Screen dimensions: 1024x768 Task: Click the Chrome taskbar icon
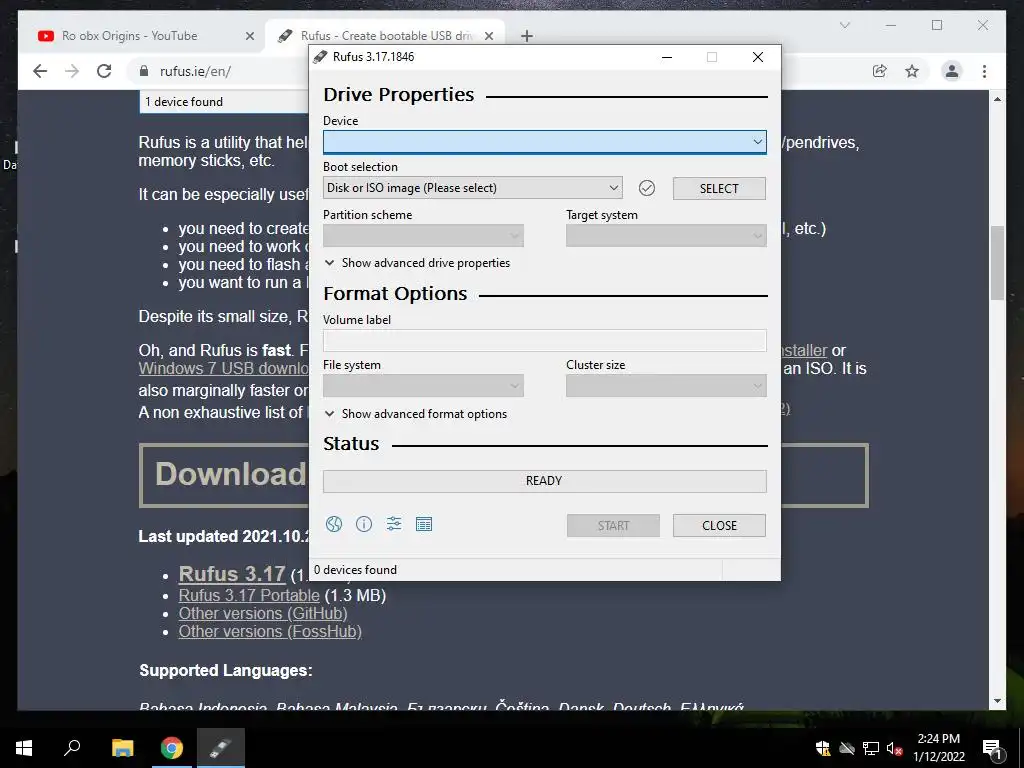point(172,748)
